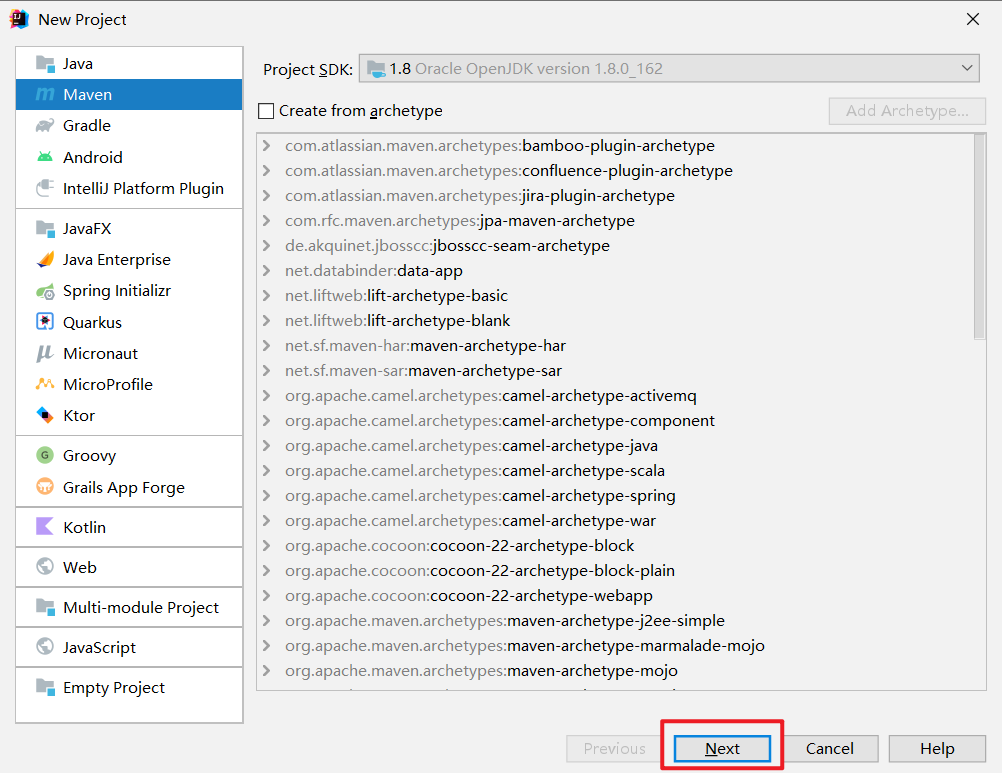This screenshot has width=1002, height=773.
Task: Click the IntelliJ IDEA logo in title bar
Action: 19,20
